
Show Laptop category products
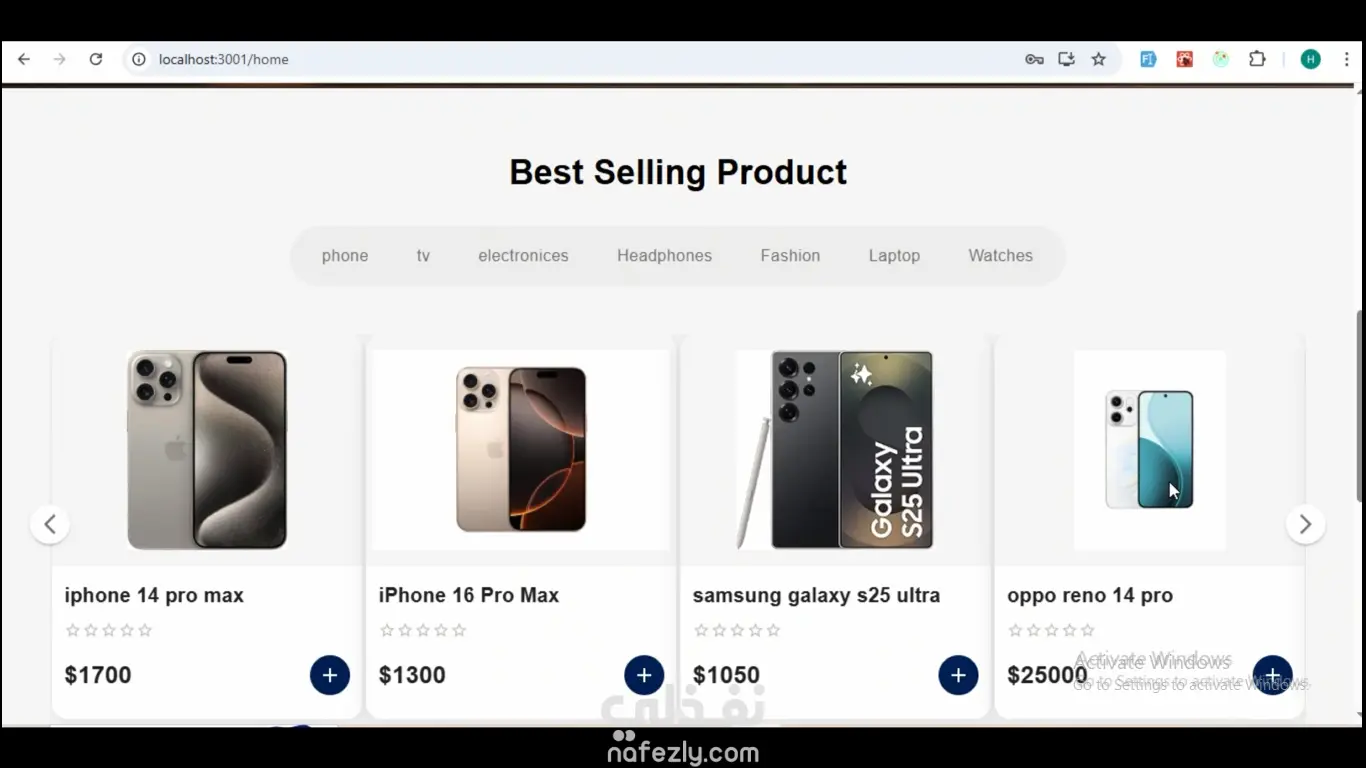[x=894, y=256]
